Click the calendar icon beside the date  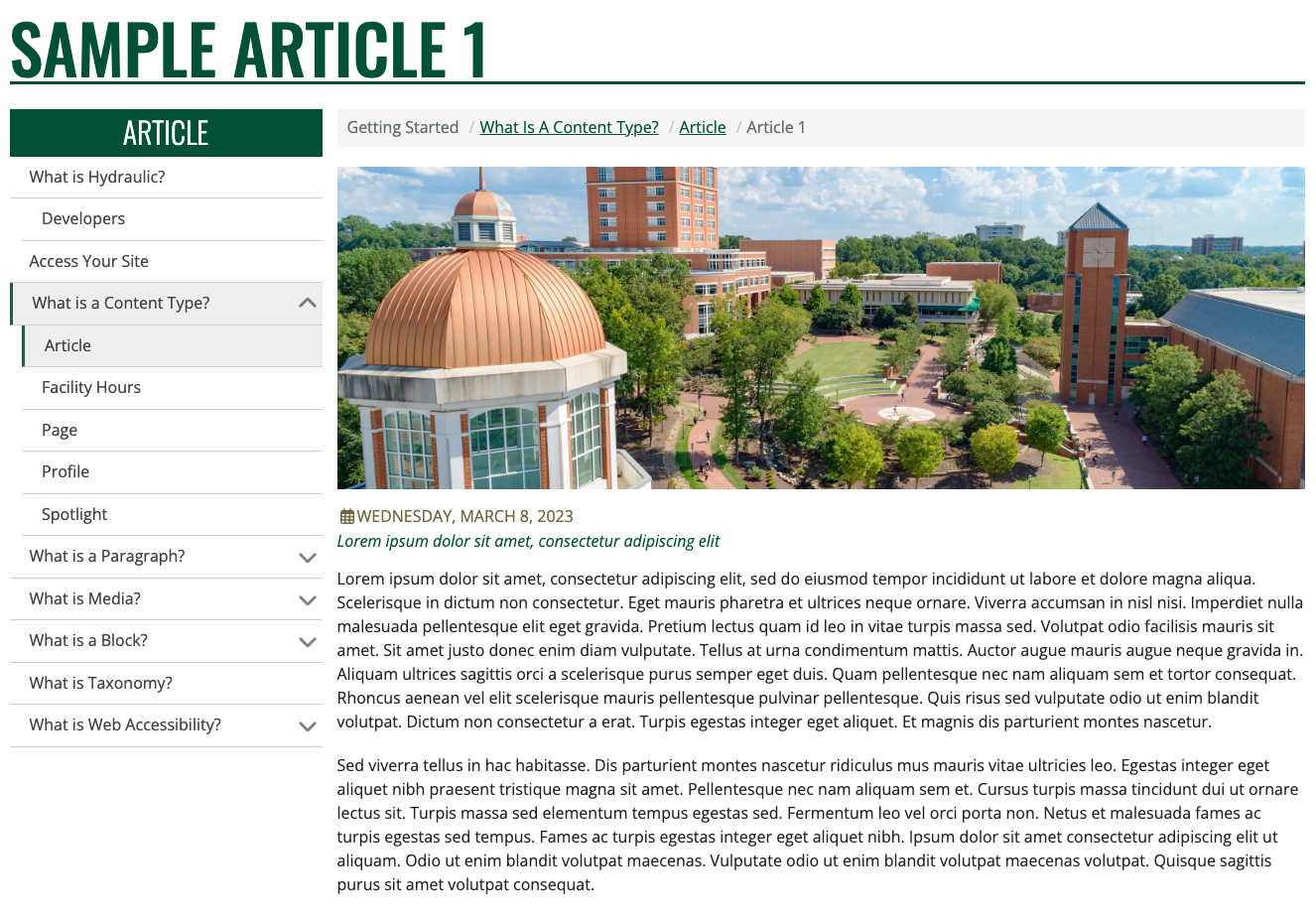click(346, 516)
